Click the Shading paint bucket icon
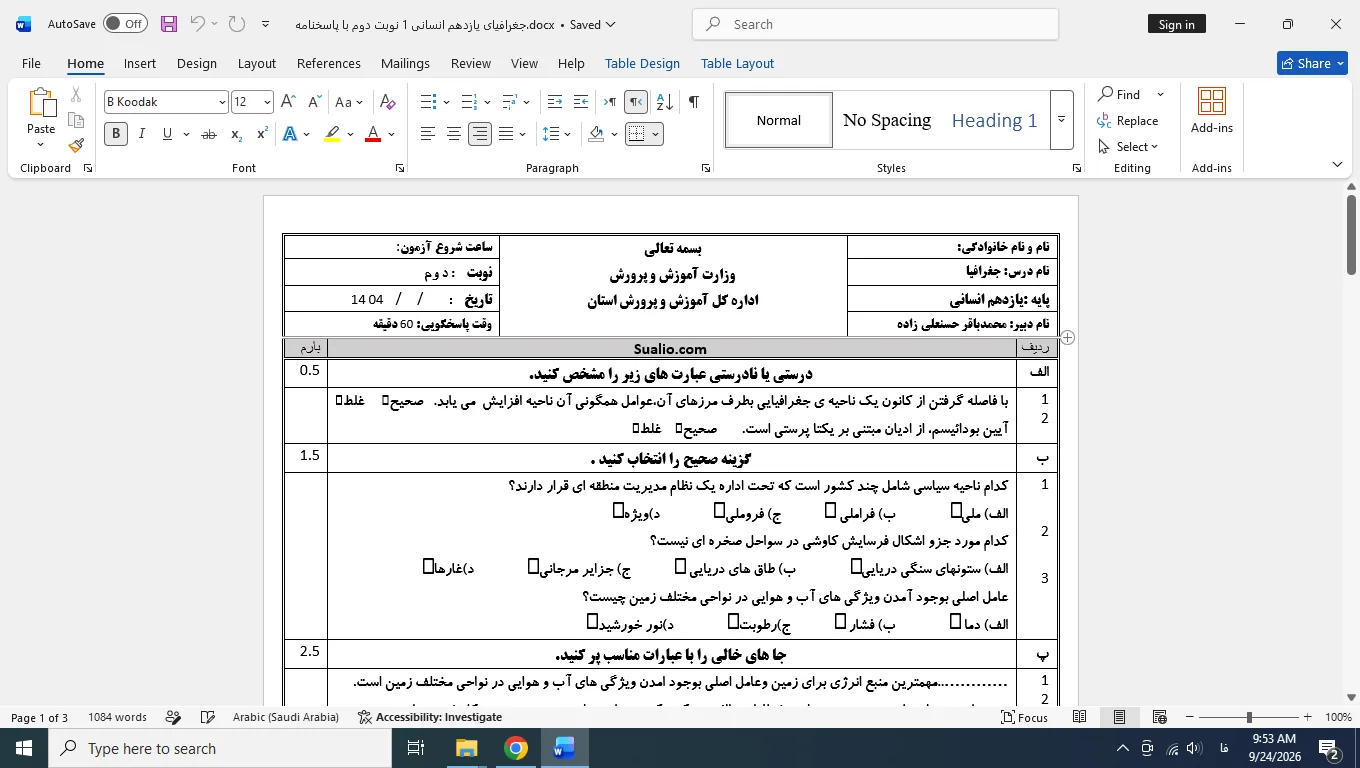The width and height of the screenshot is (1360, 768). click(597, 134)
